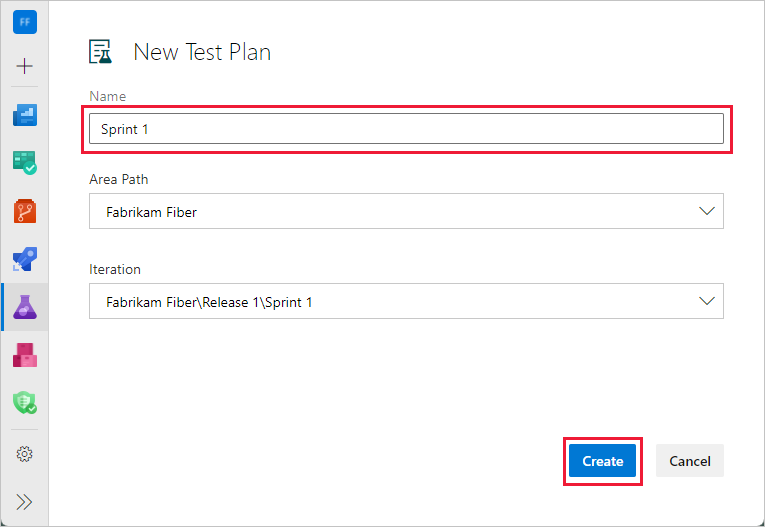Open the Repos hub icon

[x=25, y=211]
